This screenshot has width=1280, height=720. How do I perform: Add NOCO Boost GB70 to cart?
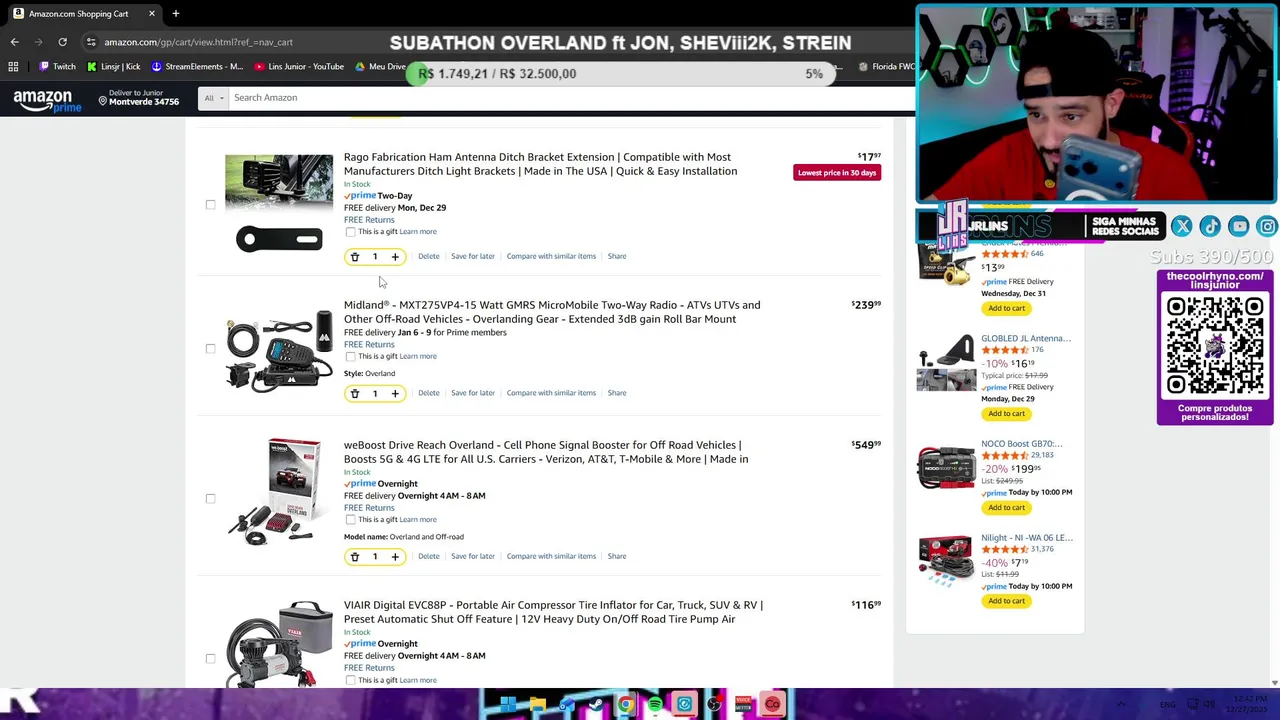[x=1006, y=508]
